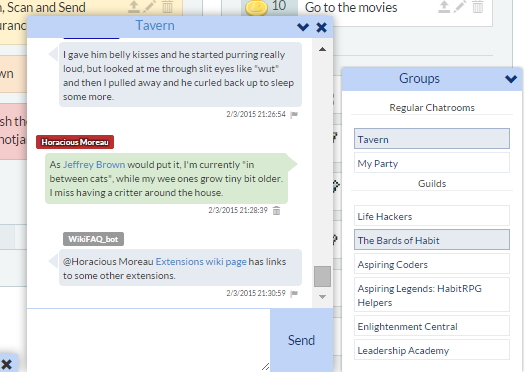Click the X icon at bottom left

point(6,365)
